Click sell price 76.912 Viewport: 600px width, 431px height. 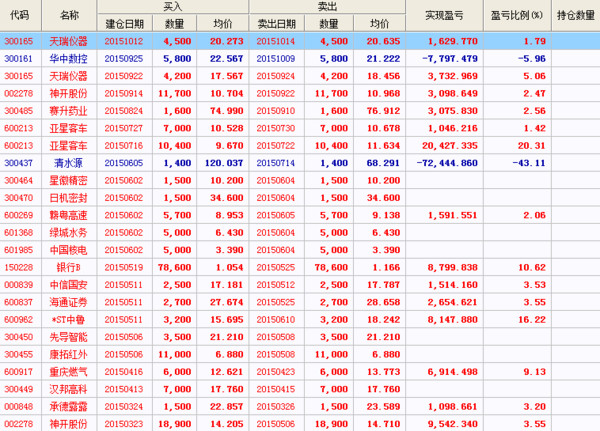tap(383, 111)
